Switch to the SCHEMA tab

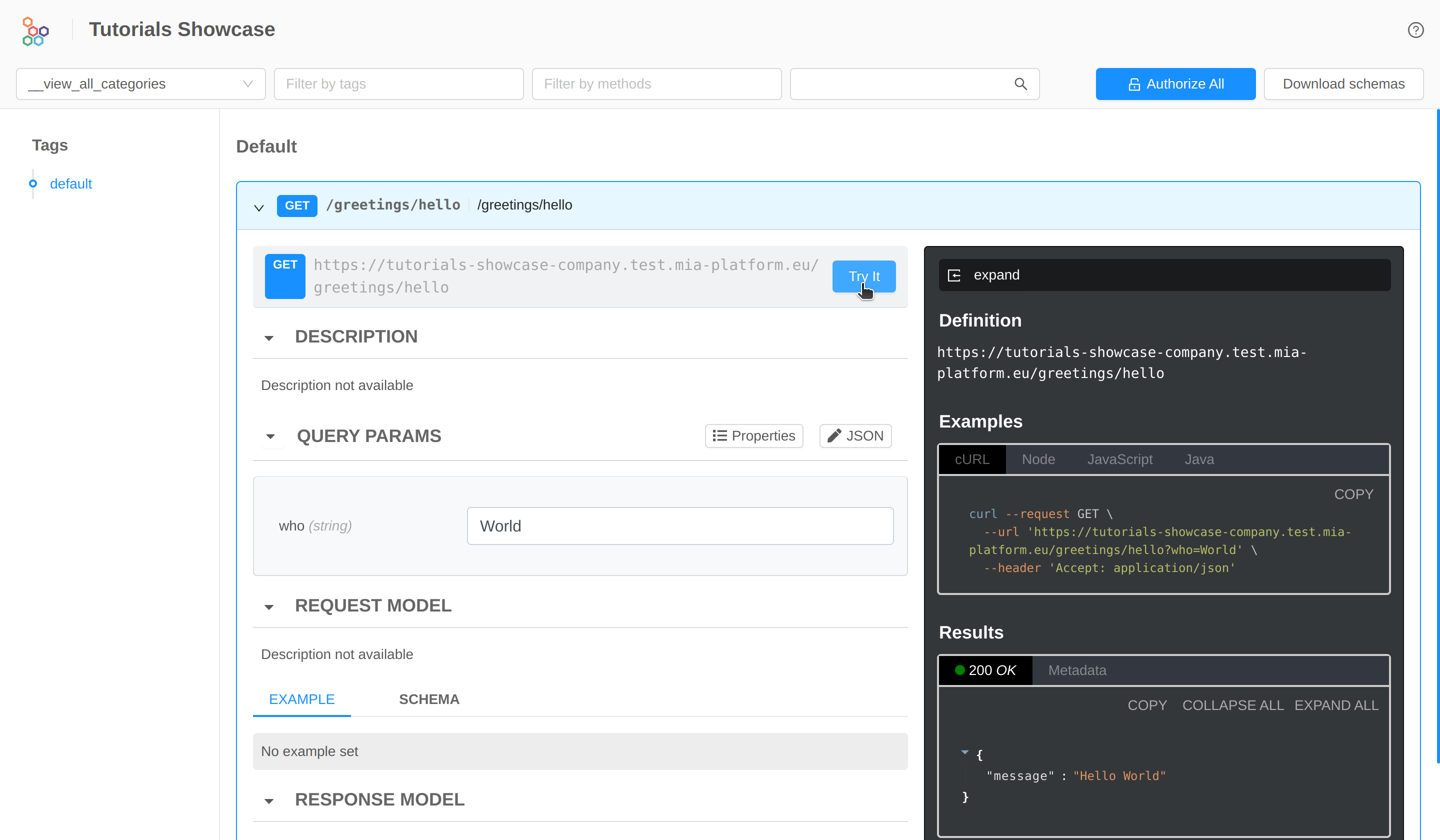point(428,699)
